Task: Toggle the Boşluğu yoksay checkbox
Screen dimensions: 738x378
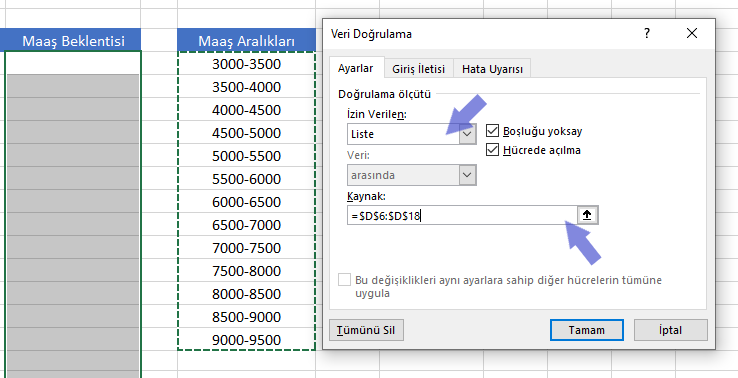Action: coord(492,131)
